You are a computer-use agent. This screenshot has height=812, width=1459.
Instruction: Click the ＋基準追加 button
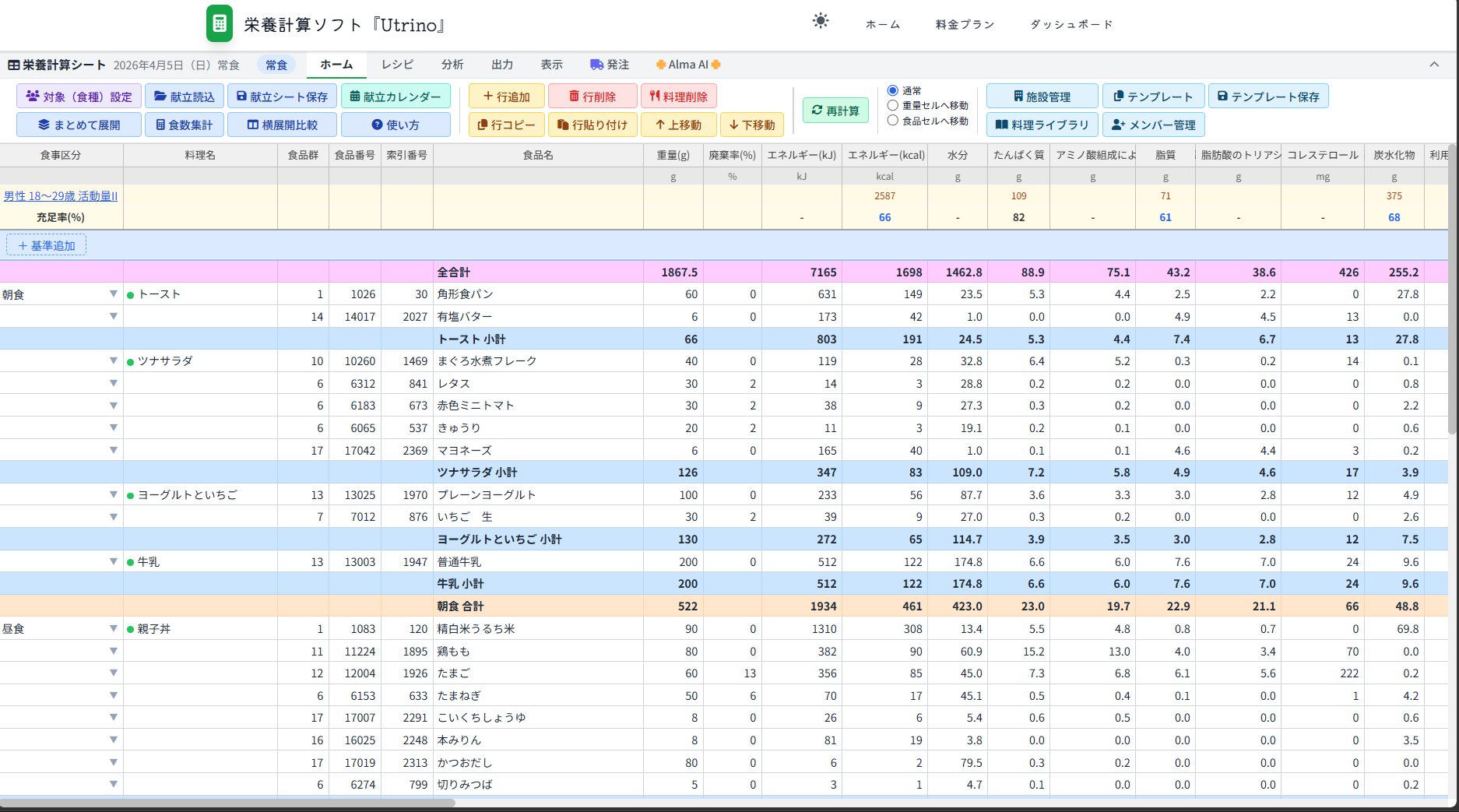point(47,246)
